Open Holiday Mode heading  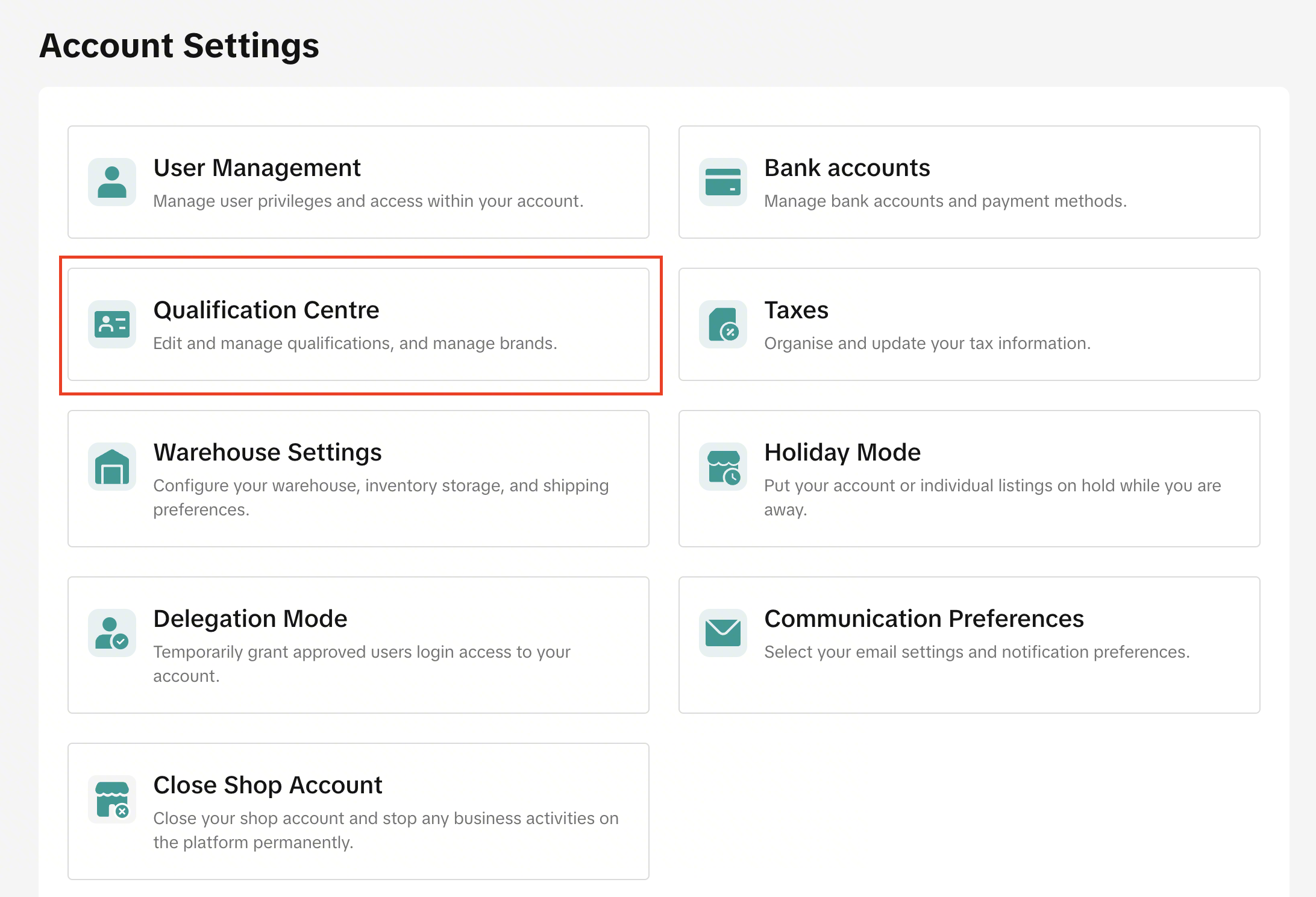tap(842, 452)
